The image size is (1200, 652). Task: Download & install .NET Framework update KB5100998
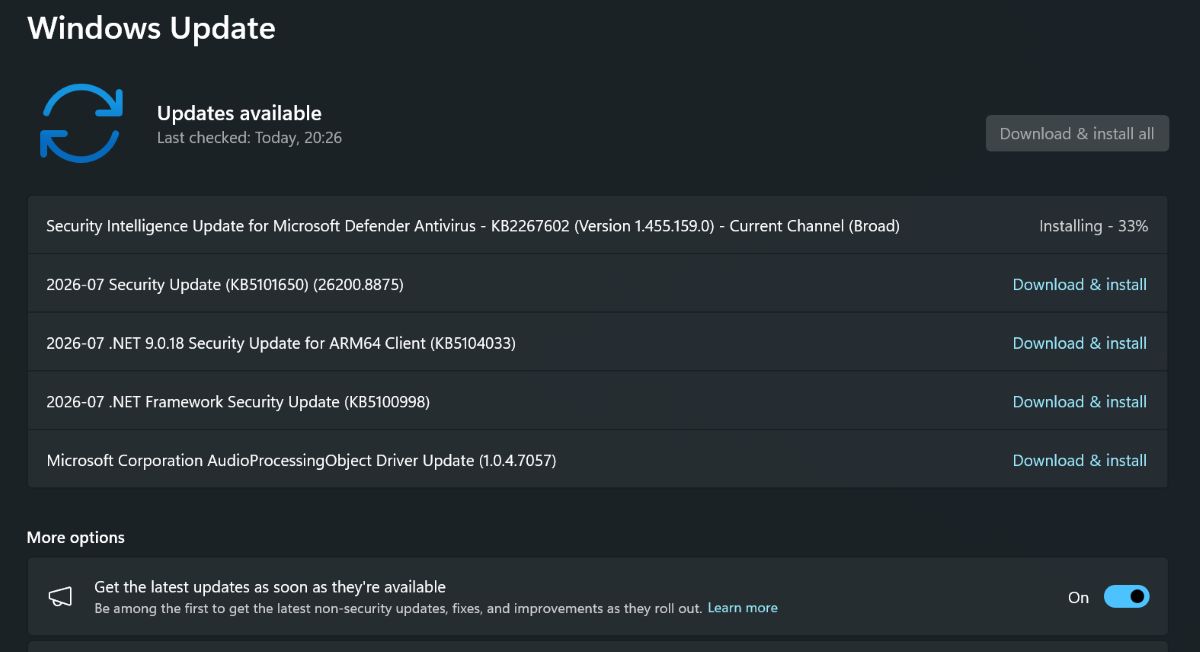tap(1080, 402)
